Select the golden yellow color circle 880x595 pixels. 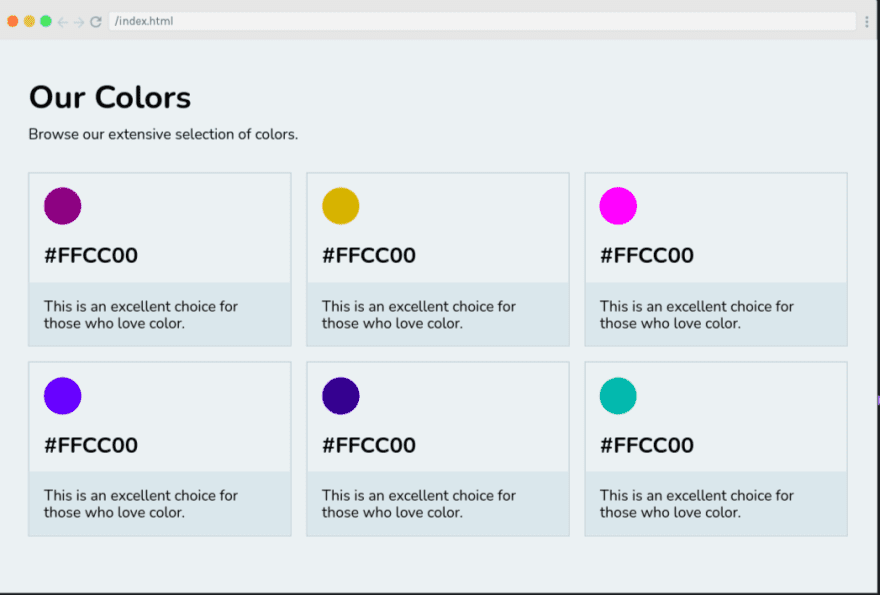point(340,206)
